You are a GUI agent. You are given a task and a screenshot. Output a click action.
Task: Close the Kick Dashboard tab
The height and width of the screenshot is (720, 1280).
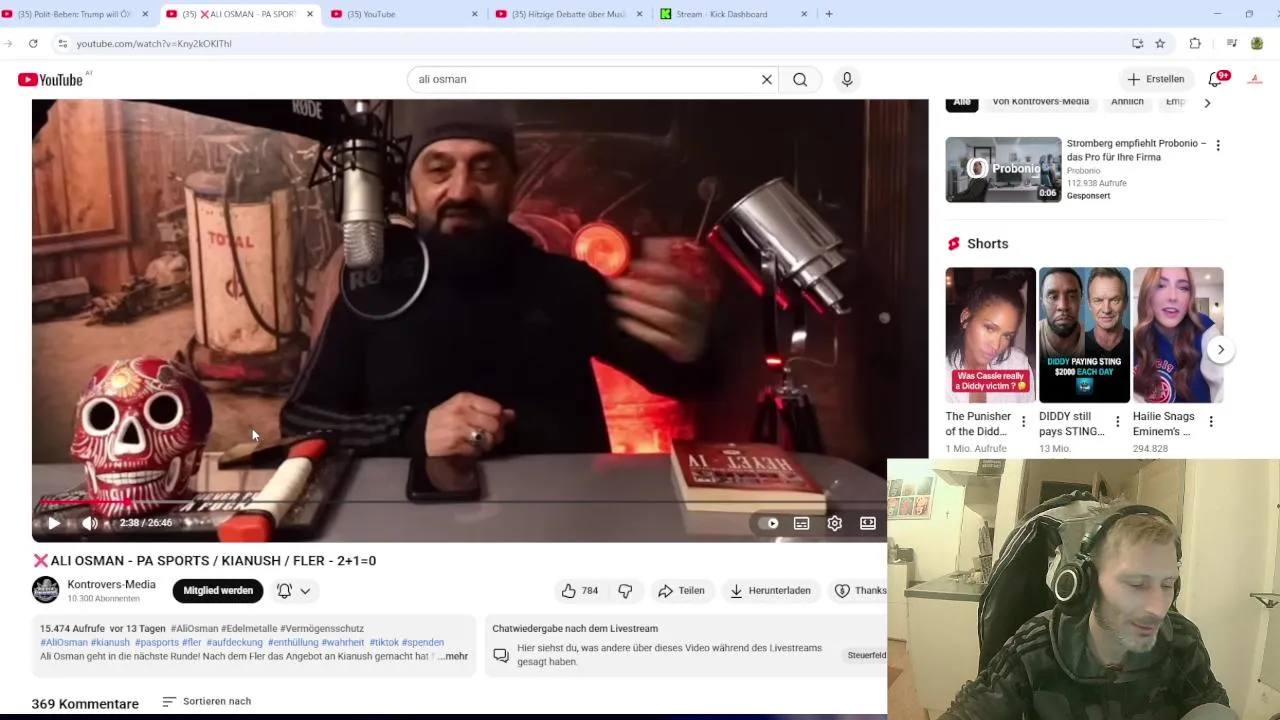(x=804, y=14)
